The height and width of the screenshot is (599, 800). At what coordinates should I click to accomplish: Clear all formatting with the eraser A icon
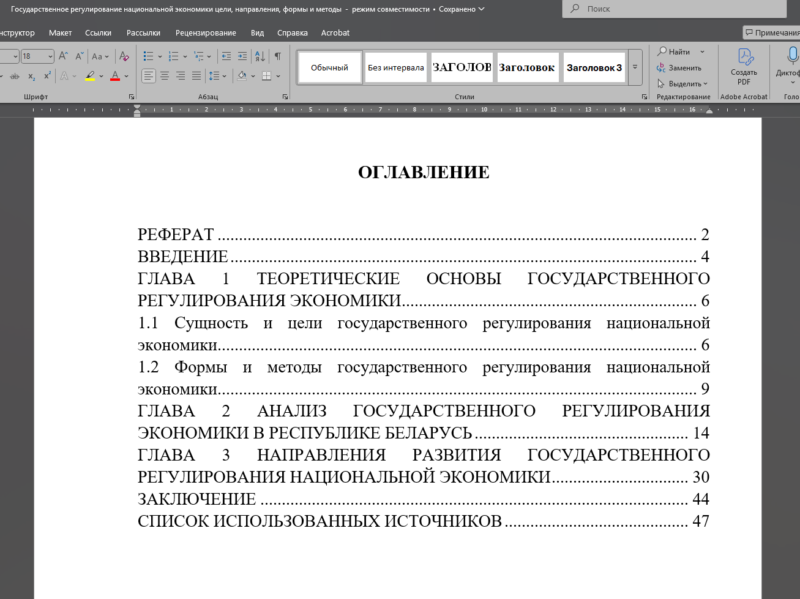pos(123,56)
